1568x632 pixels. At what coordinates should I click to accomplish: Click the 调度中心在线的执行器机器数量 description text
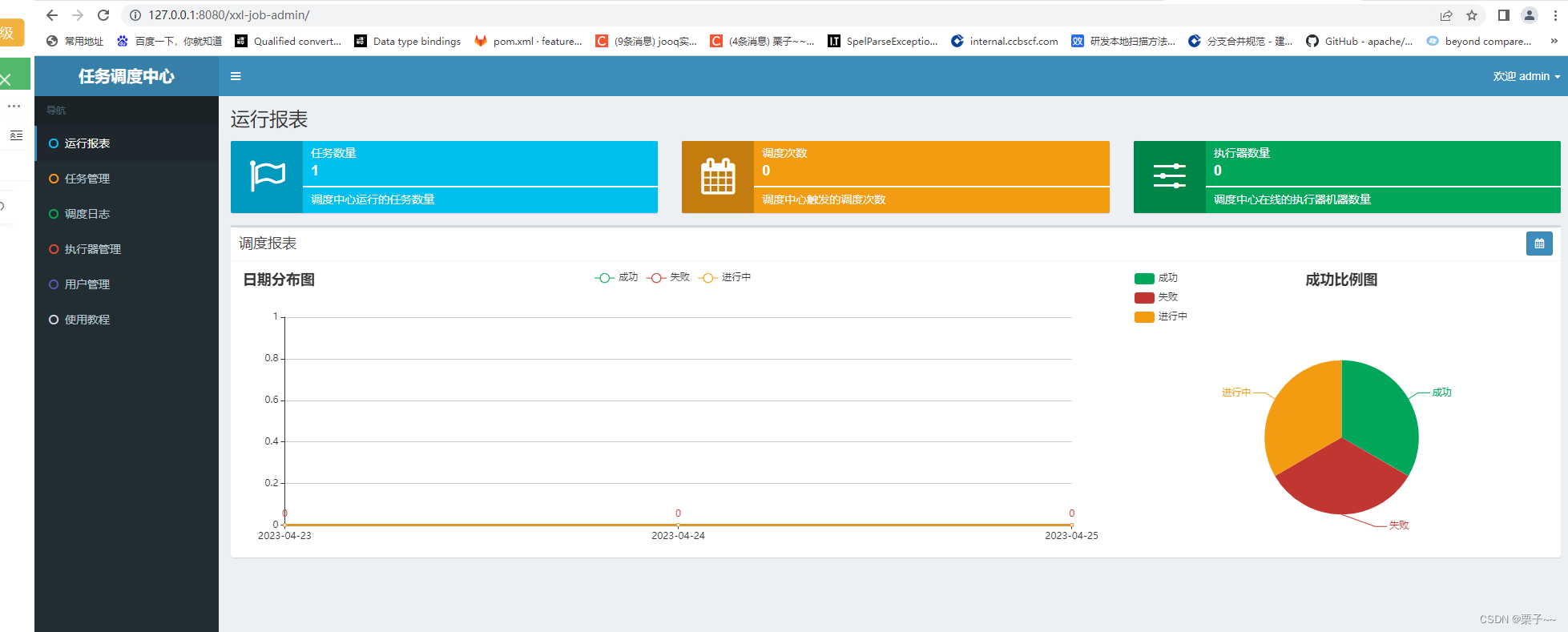1292,199
